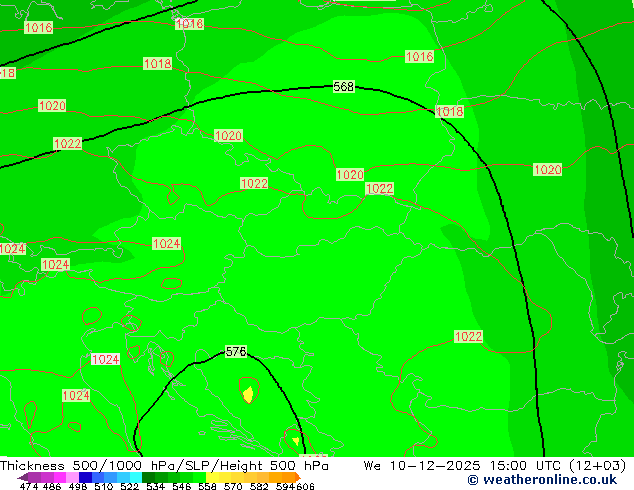Screen dimensions: 634x490
Task: Click the 510 legend value
Action: 104,486
